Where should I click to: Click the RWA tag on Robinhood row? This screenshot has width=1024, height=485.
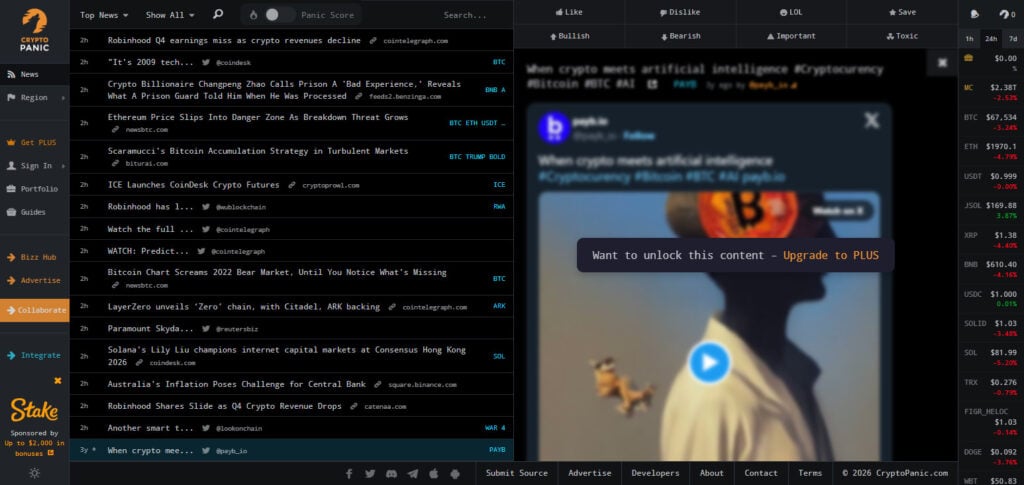(499, 206)
